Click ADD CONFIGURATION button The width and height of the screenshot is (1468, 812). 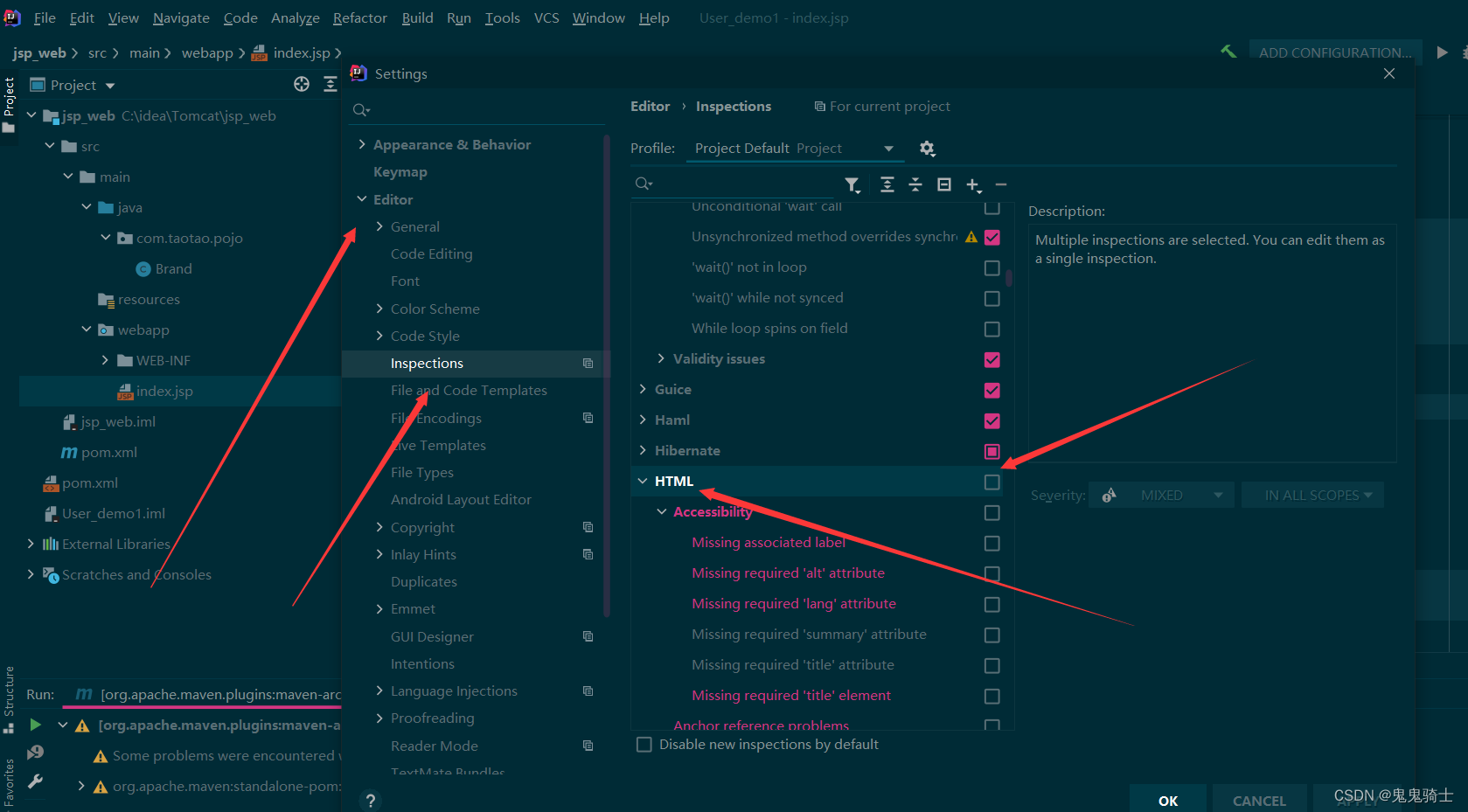1335,52
